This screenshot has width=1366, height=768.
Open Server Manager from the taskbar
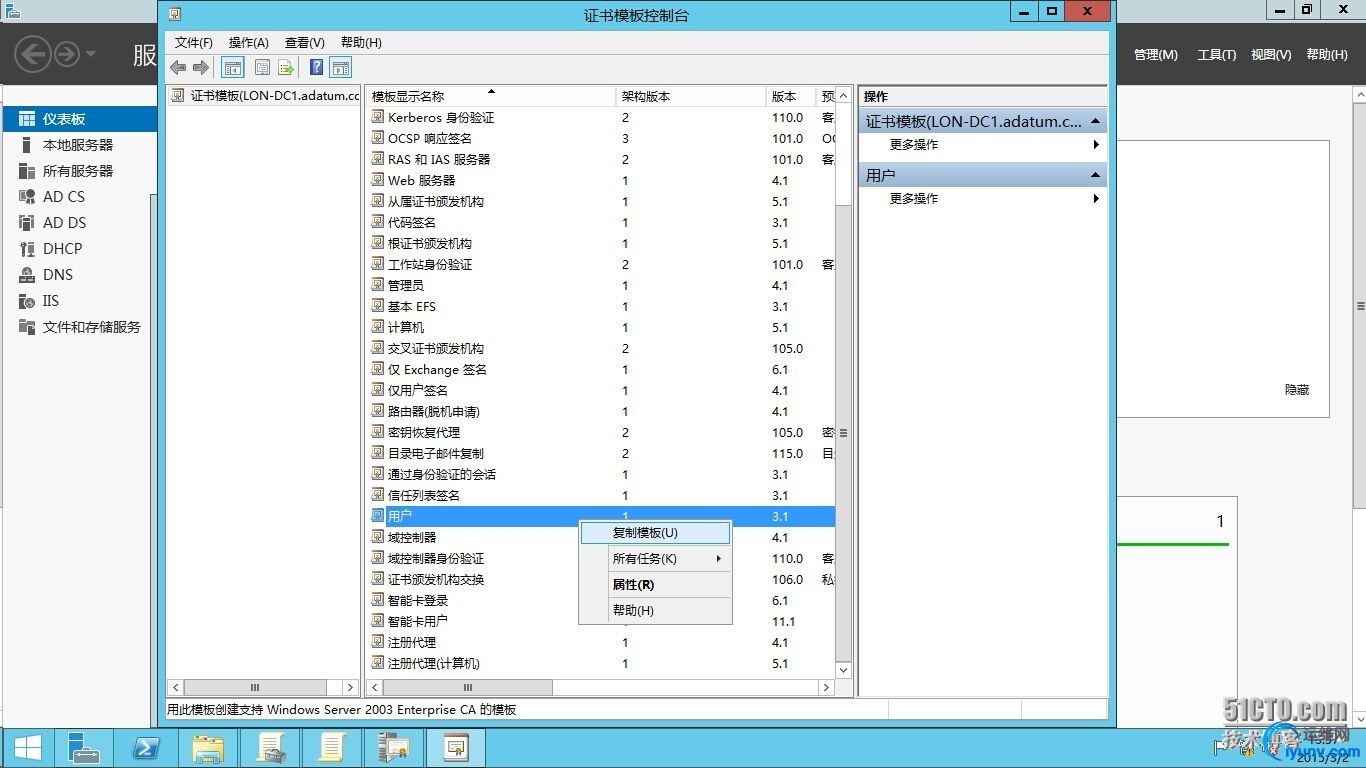(x=82, y=748)
